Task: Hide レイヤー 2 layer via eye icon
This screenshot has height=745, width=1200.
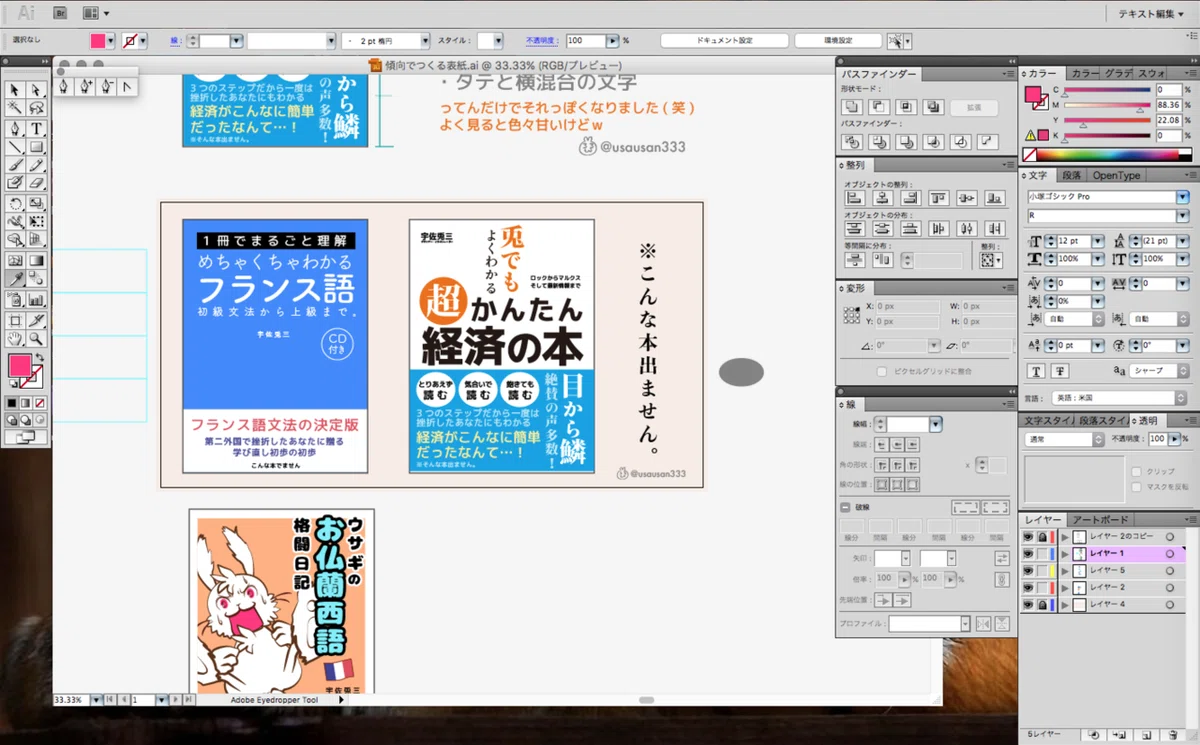Action: point(1028,588)
